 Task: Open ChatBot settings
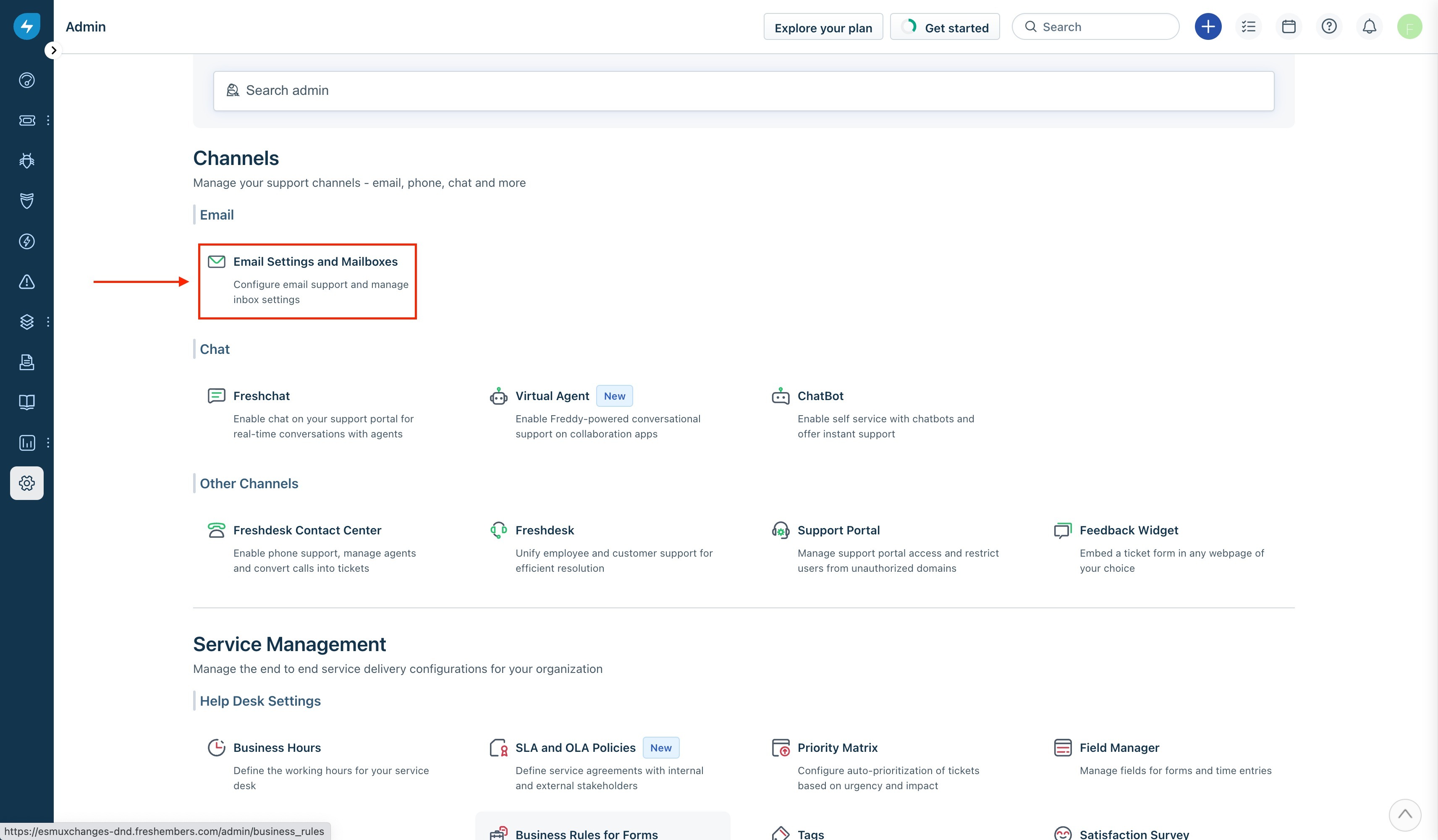820,396
